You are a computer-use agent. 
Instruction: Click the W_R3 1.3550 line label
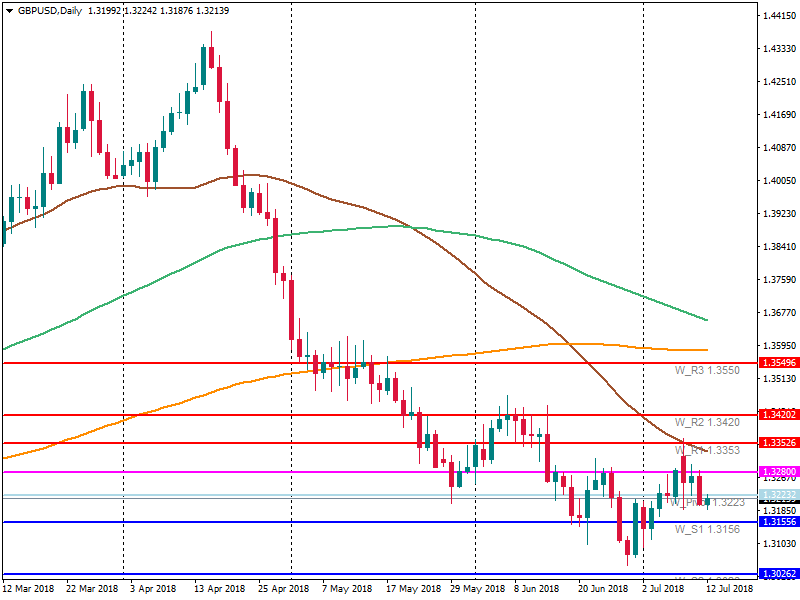click(707, 371)
